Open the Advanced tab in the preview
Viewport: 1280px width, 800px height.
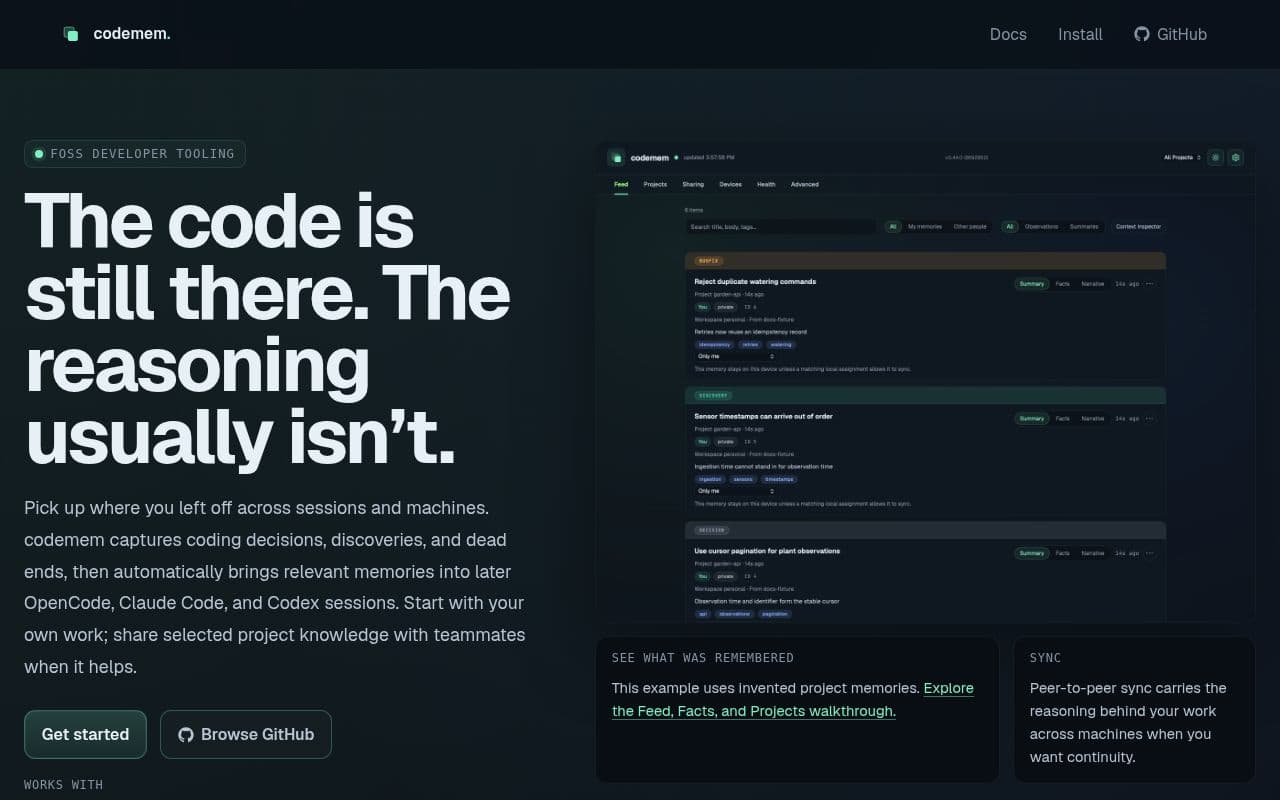tap(804, 184)
